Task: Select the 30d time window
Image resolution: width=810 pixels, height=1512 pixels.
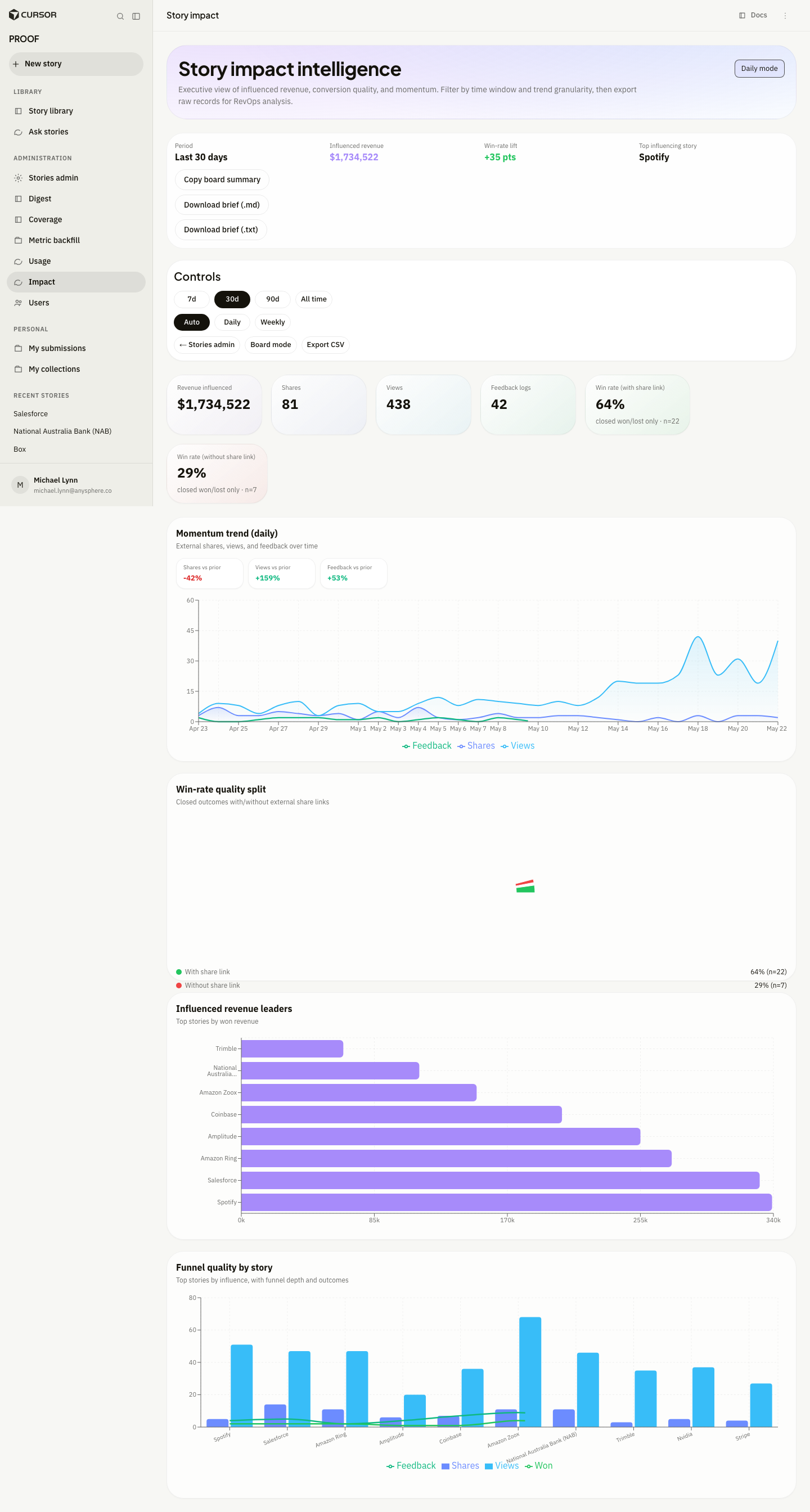Action: (232, 299)
